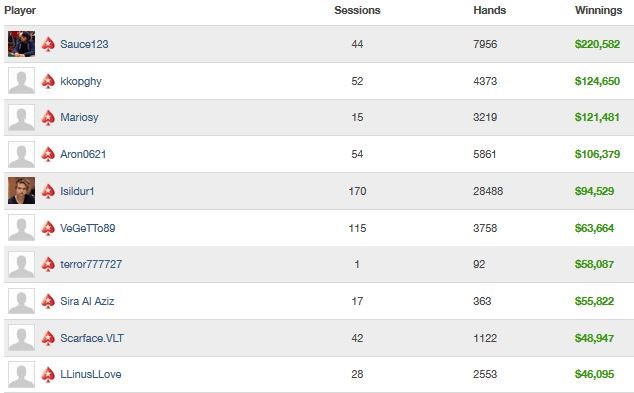Open Isildur1's profile photo thumbnail
The image size is (634, 393).
pos(21,190)
